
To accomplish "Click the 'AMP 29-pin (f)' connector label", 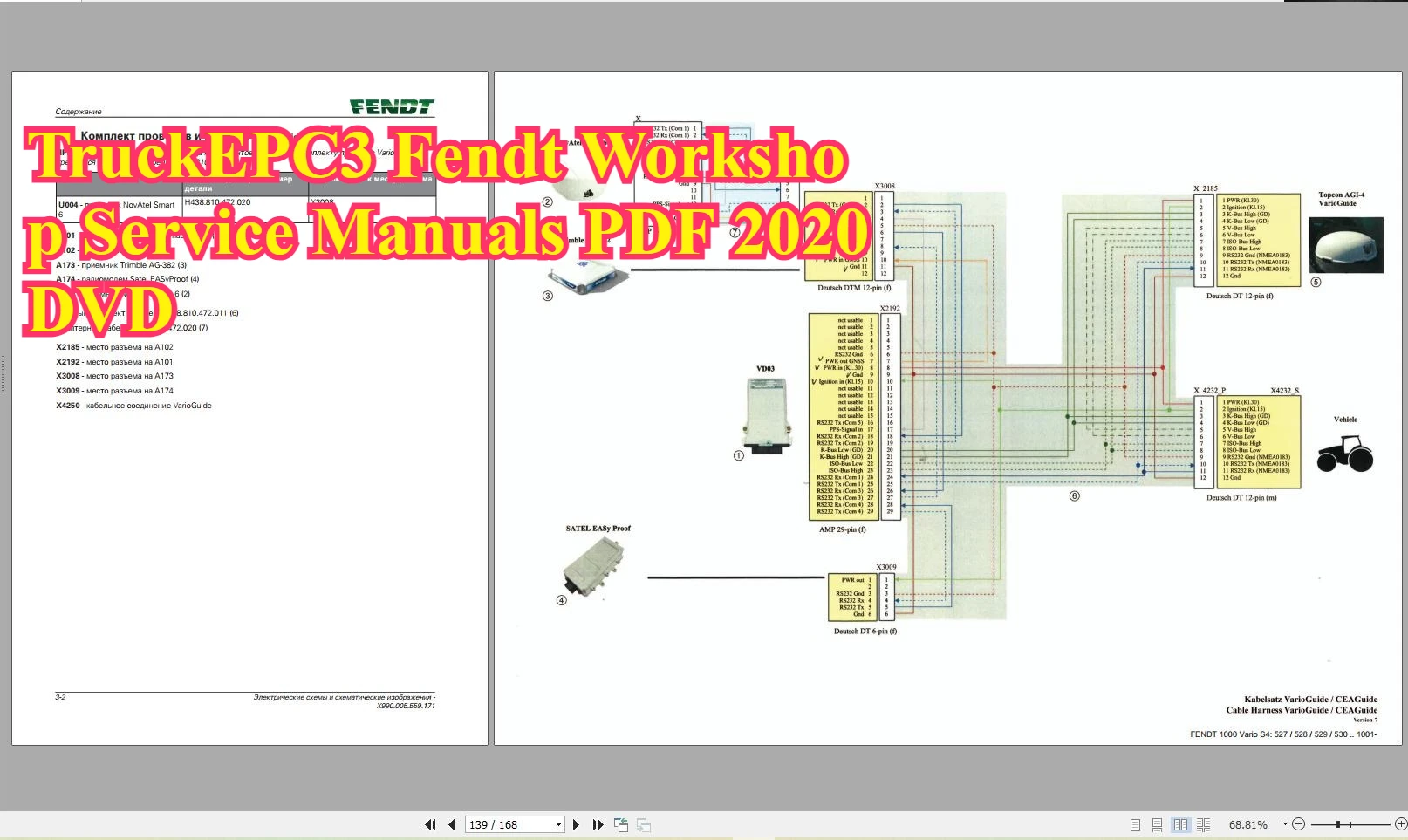I will (842, 529).
